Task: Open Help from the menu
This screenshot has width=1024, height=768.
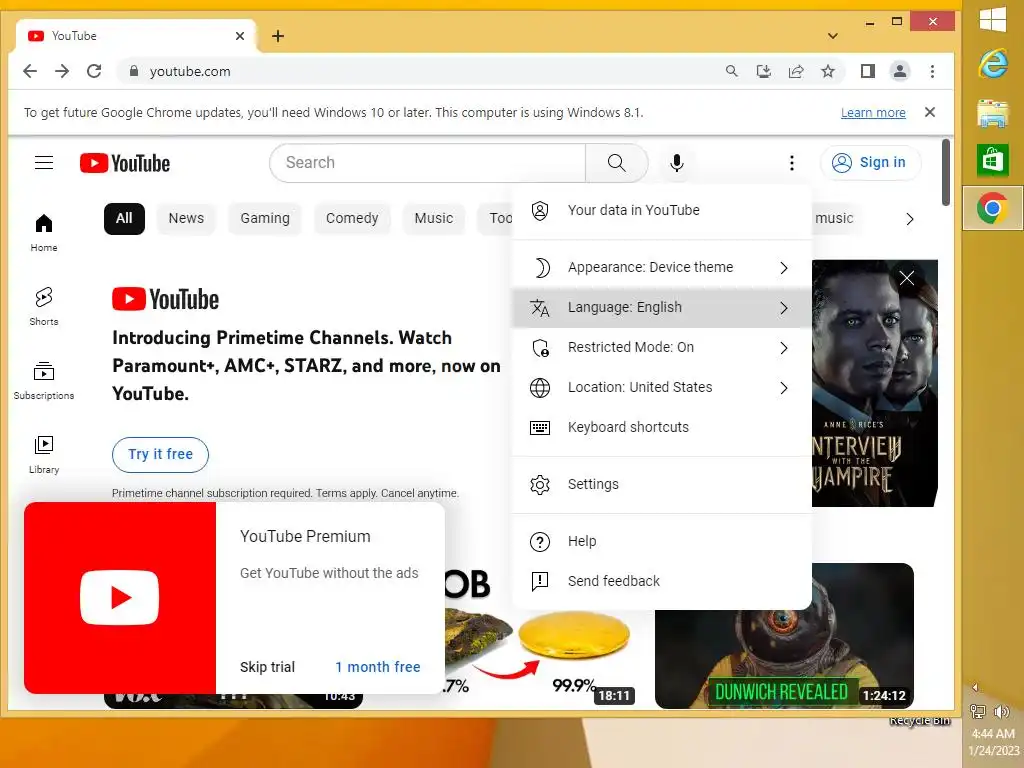Action: point(662,541)
